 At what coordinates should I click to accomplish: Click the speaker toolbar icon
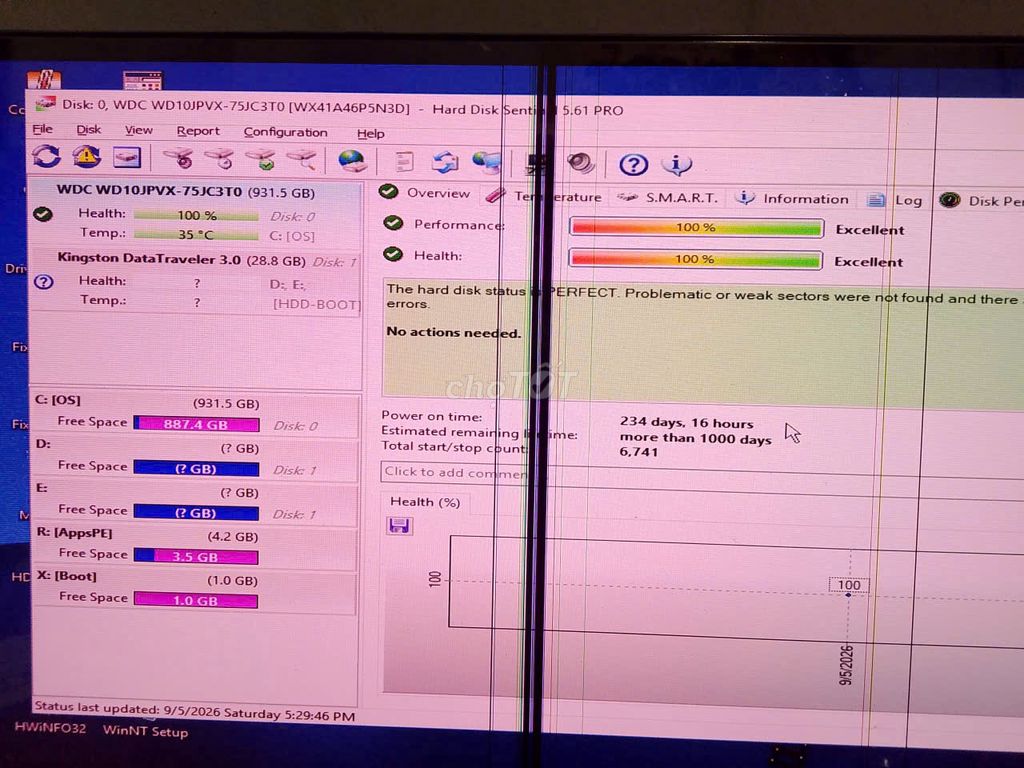tap(581, 163)
